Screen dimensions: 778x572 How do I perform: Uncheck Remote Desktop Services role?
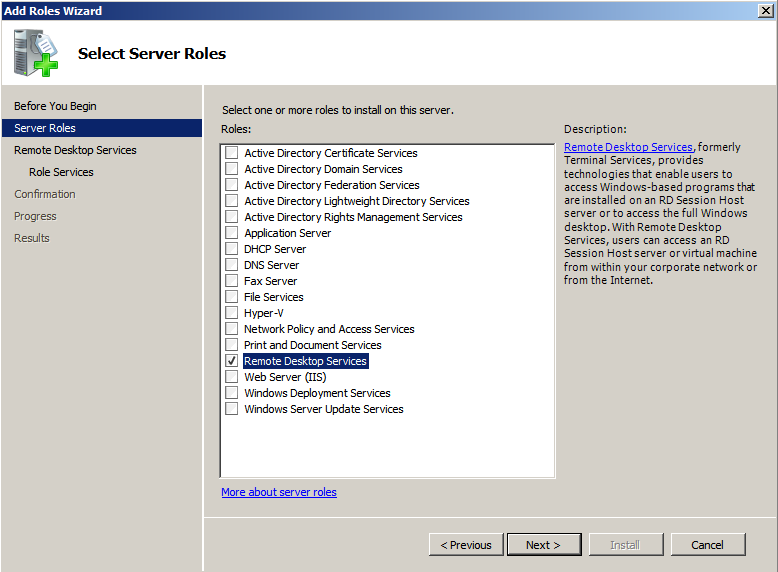(231, 361)
